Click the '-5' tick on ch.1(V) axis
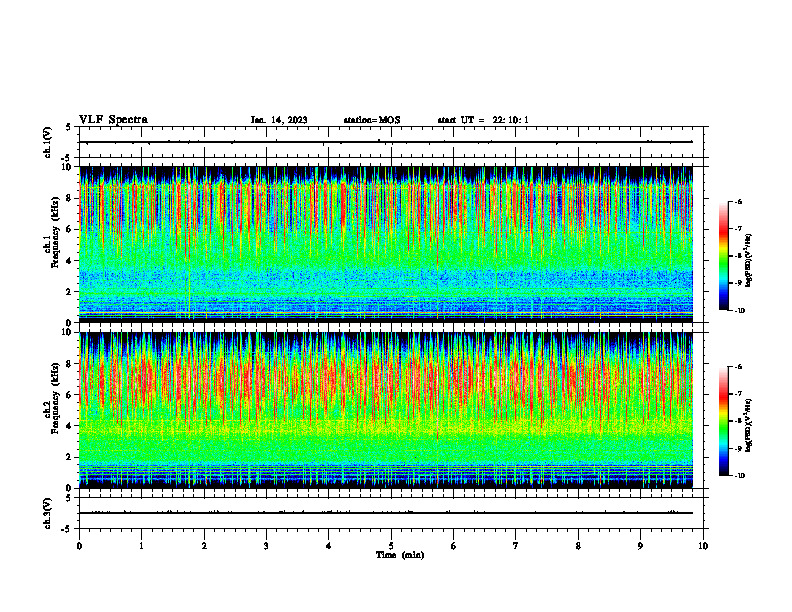The height and width of the screenshot is (612, 792). (x=67, y=158)
